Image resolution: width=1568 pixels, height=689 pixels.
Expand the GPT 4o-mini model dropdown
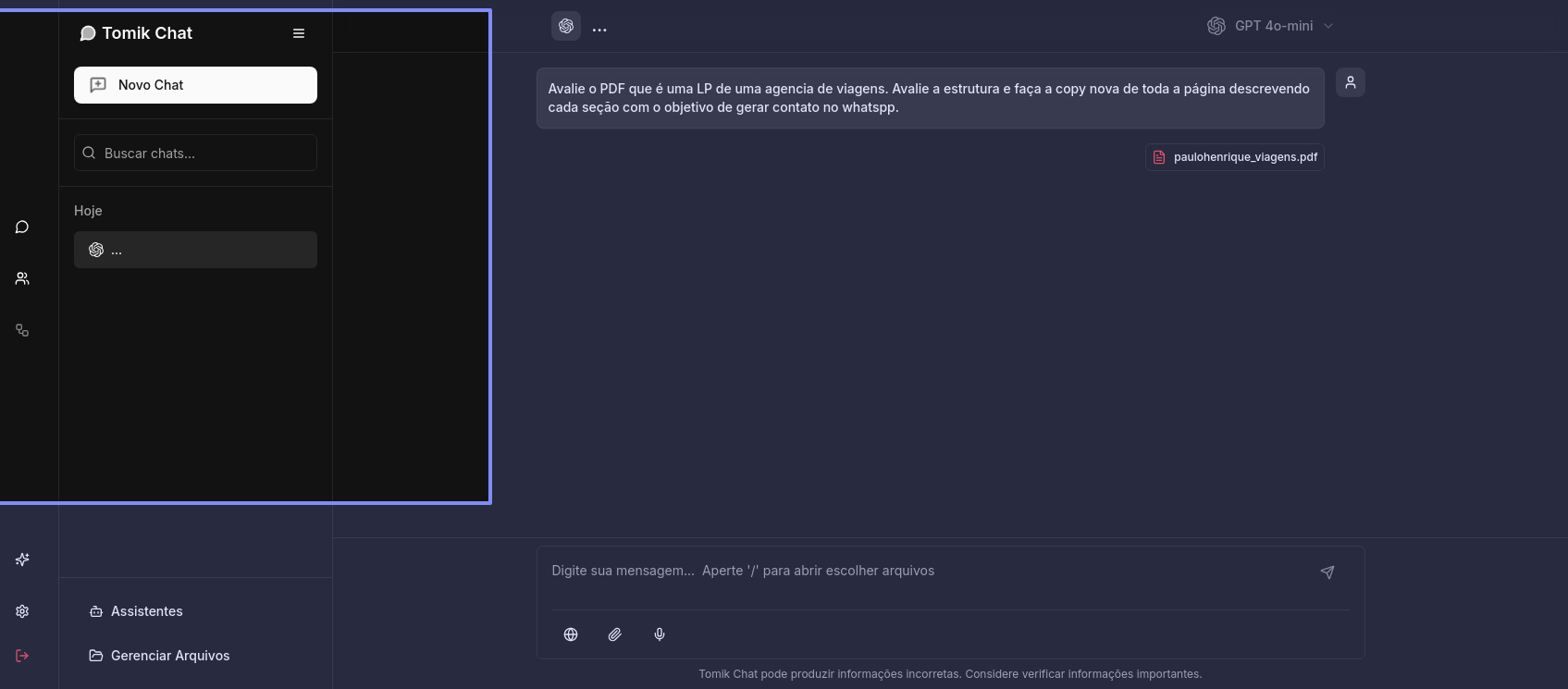(x=1270, y=26)
